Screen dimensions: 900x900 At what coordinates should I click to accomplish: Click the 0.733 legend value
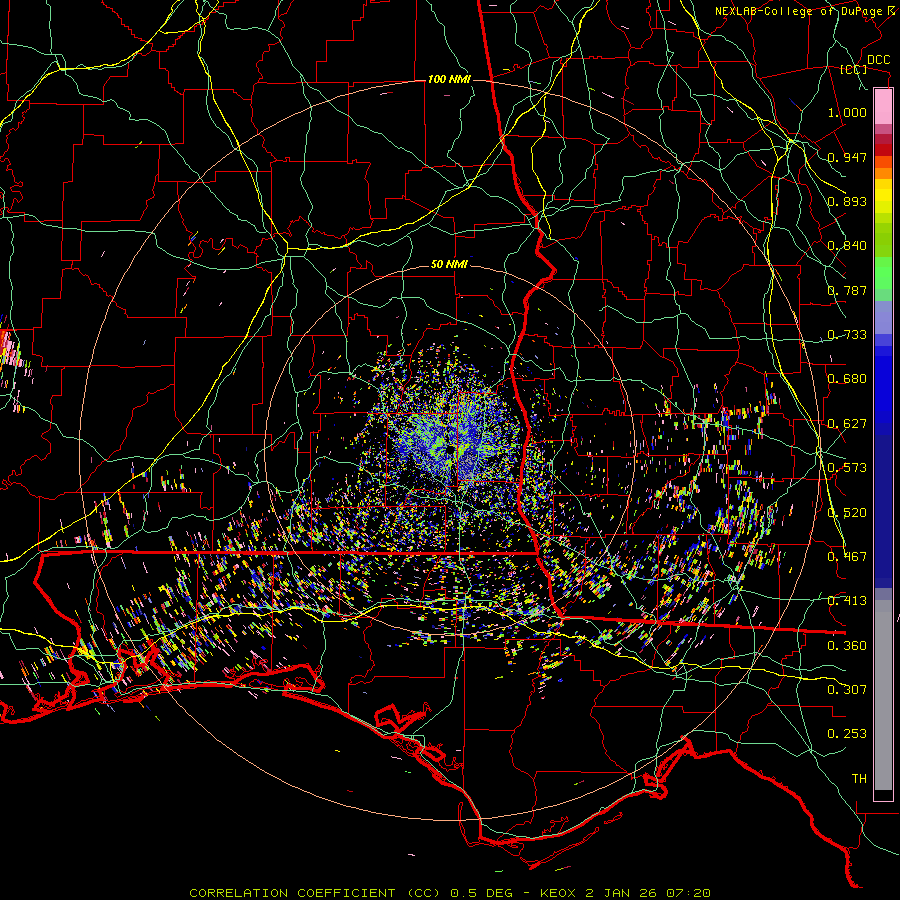coord(847,335)
